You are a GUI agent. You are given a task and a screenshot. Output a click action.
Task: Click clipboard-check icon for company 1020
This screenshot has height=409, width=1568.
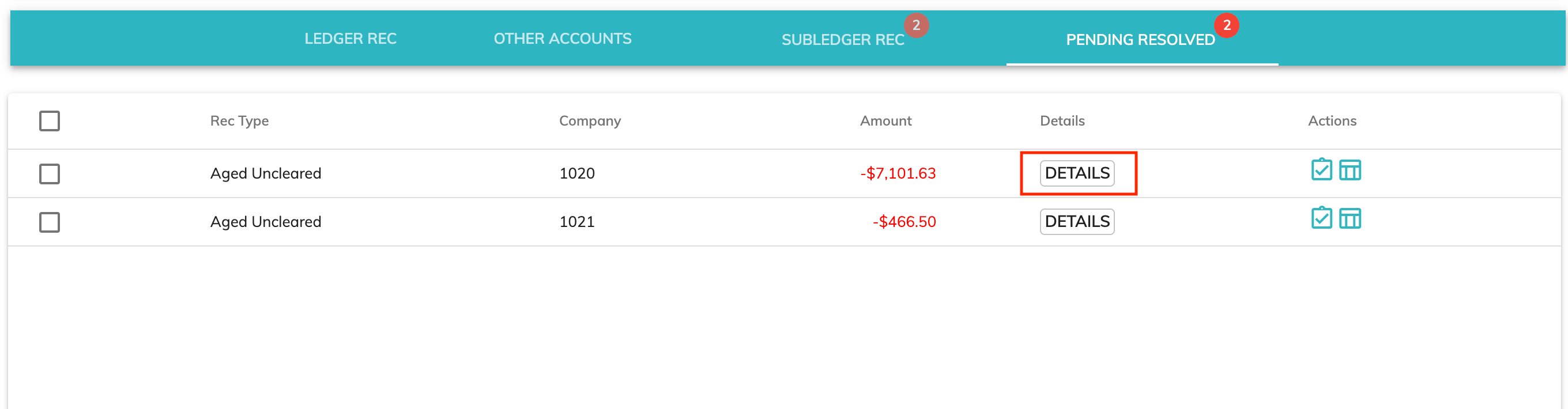pyautogui.click(x=1321, y=170)
